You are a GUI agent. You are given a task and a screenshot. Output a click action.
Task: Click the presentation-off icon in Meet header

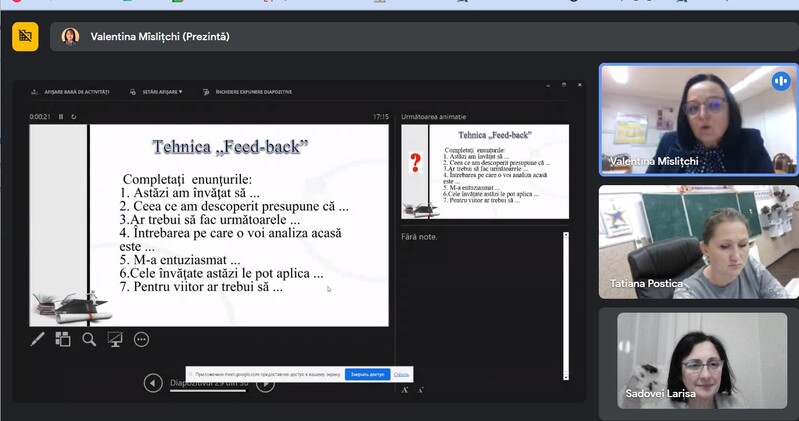coord(25,36)
